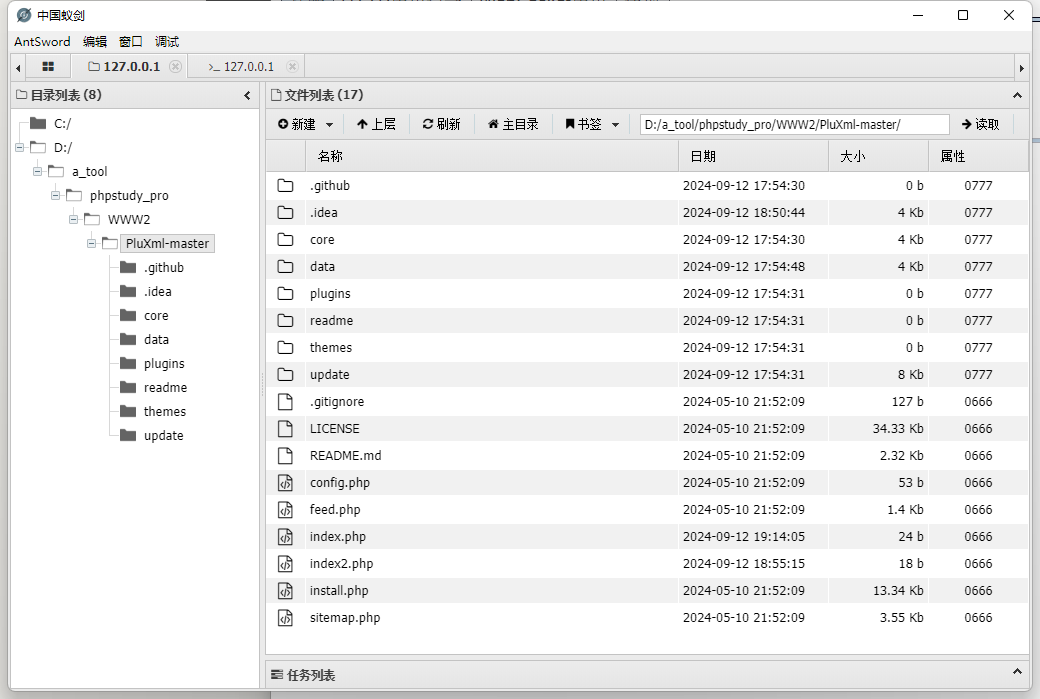This screenshot has width=1040, height=699.
Task: Click the sitemap.php code file icon
Action: click(285, 617)
